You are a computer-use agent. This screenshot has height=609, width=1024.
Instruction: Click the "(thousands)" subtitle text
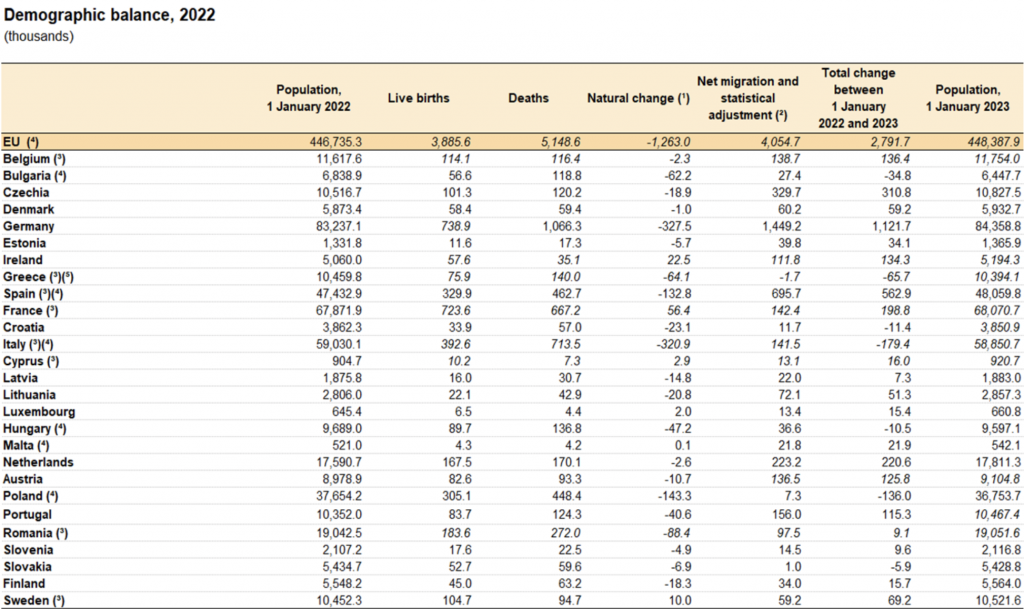(x=38, y=37)
